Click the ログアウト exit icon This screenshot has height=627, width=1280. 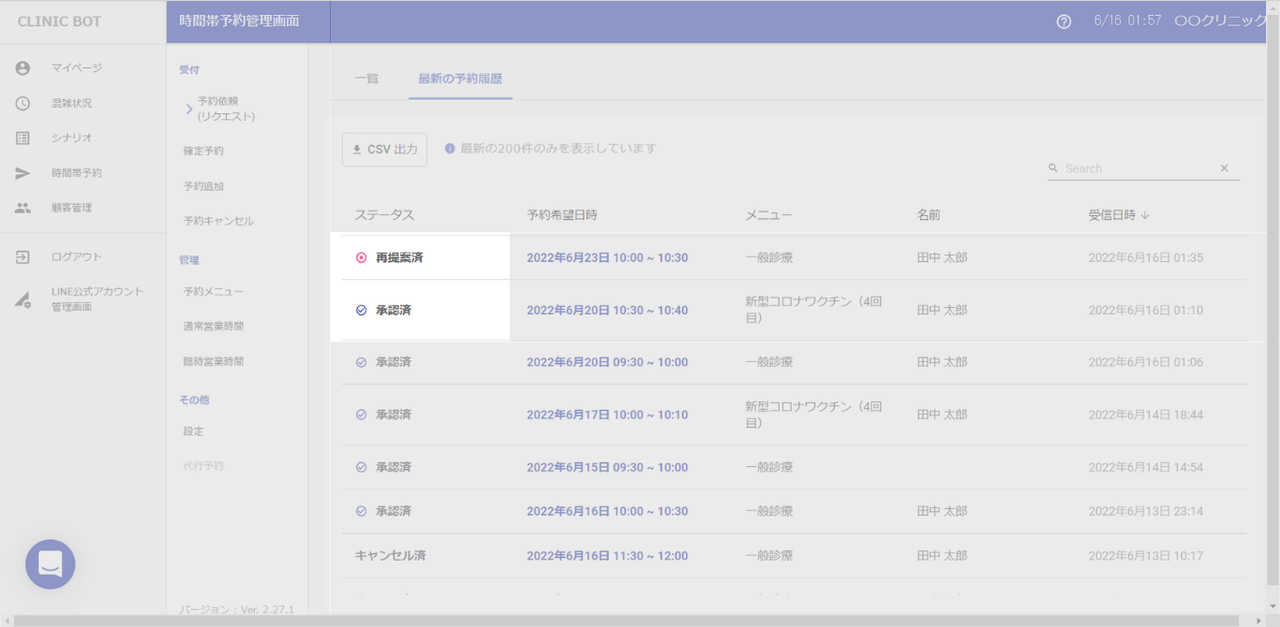tap(23, 257)
